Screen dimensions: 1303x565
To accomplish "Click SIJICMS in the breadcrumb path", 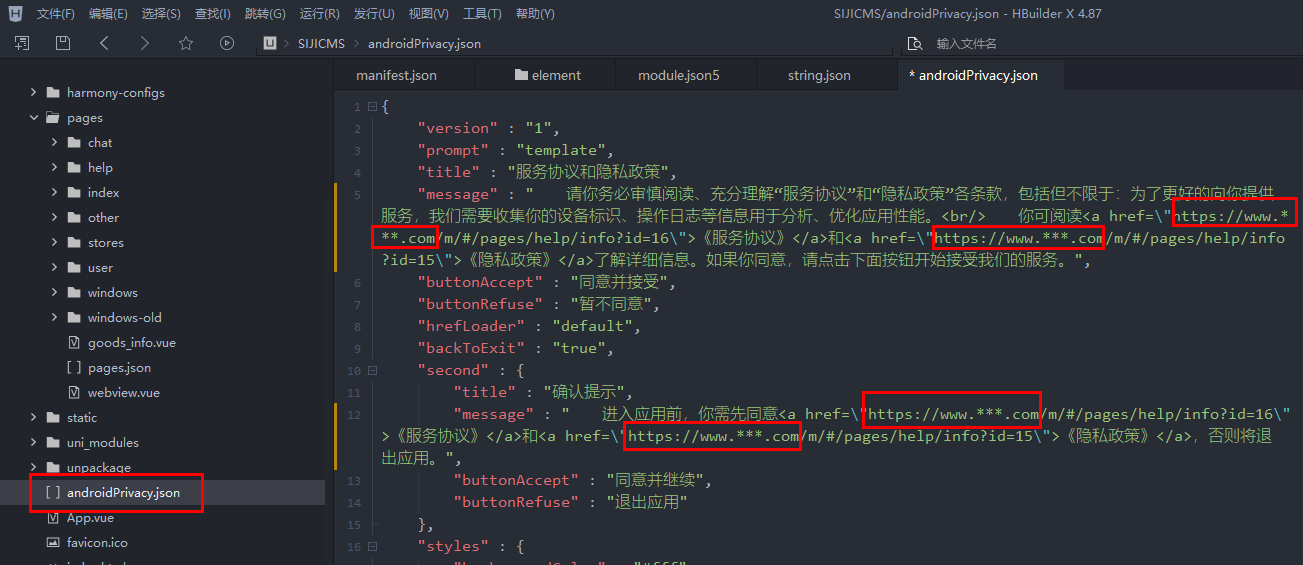I will pos(320,44).
